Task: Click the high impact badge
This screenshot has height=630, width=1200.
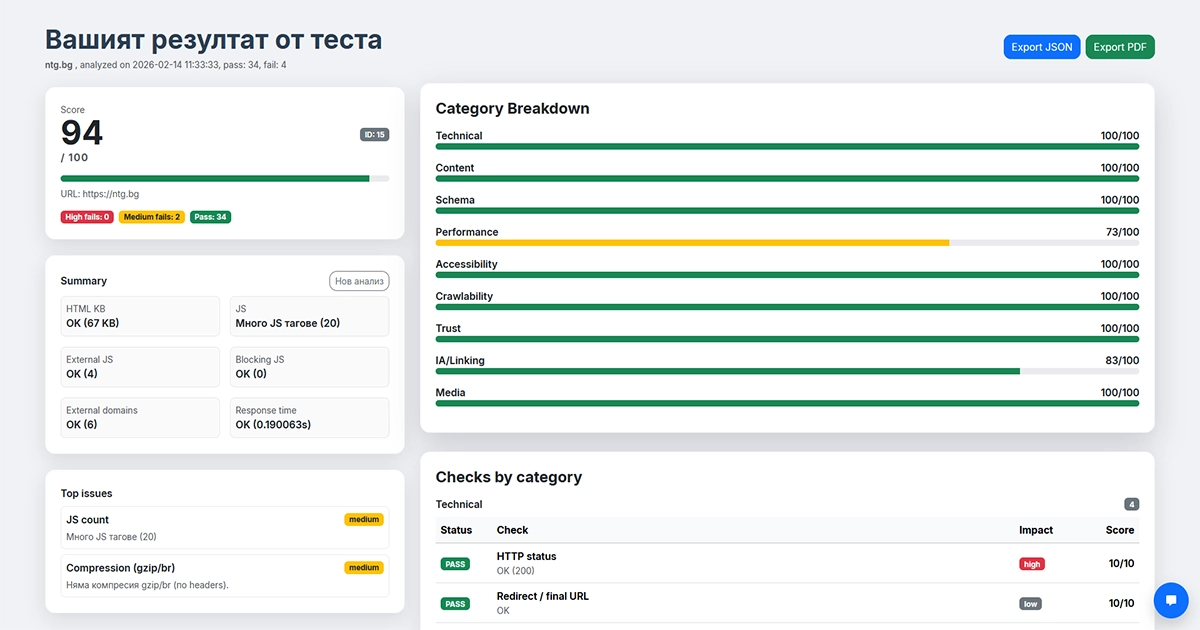Action: 1031,564
